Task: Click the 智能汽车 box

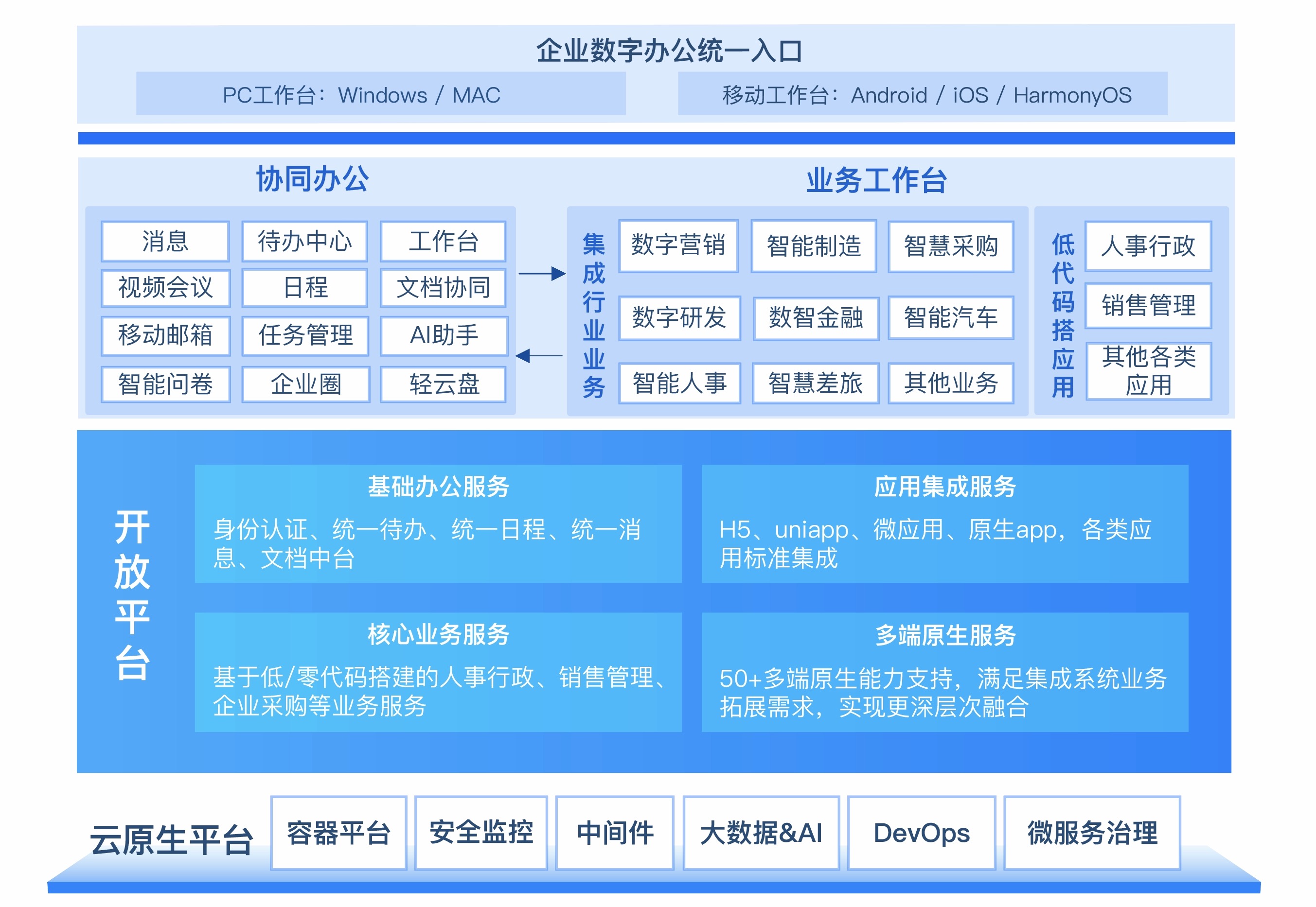Action: (951, 317)
